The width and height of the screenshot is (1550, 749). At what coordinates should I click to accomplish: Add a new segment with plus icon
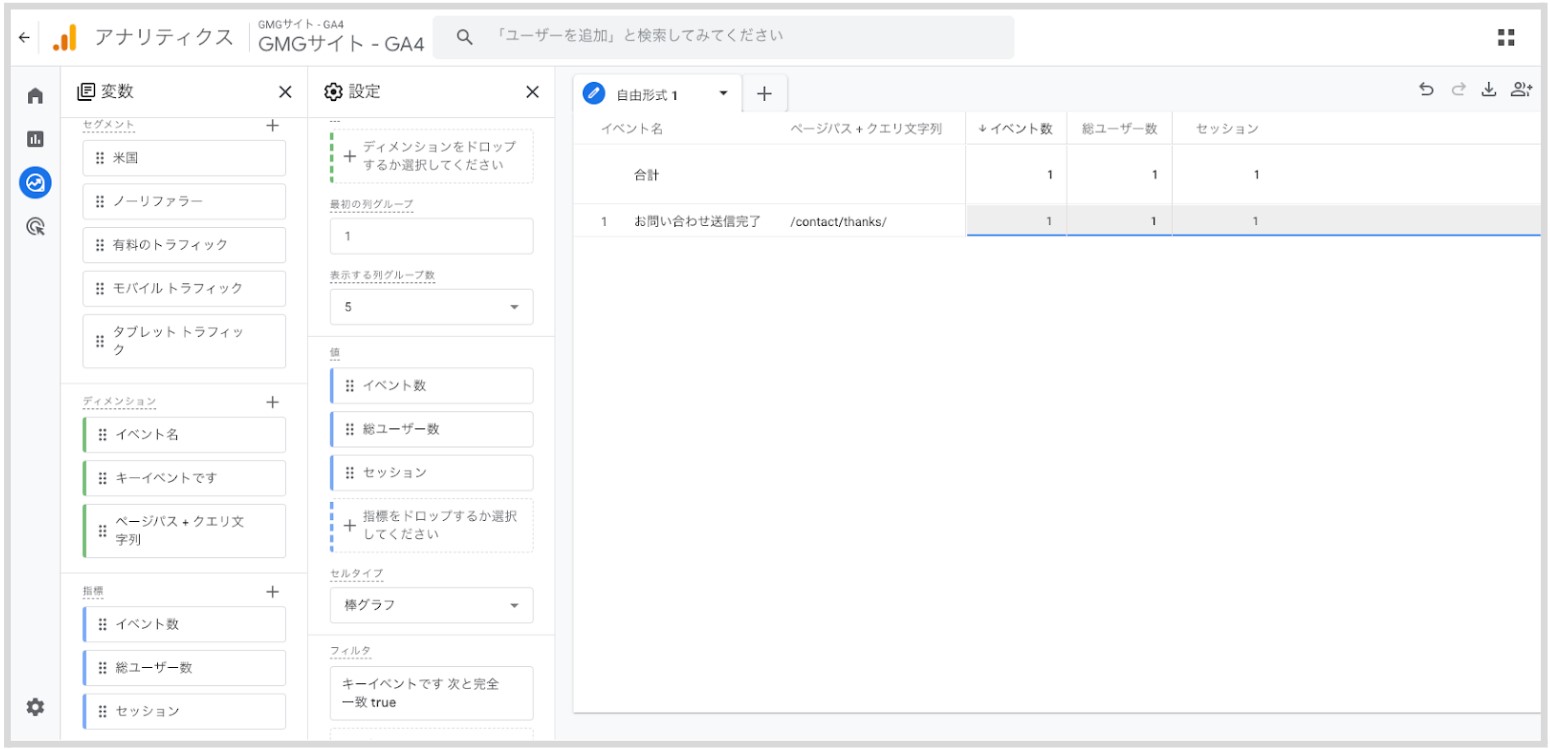tap(272, 125)
